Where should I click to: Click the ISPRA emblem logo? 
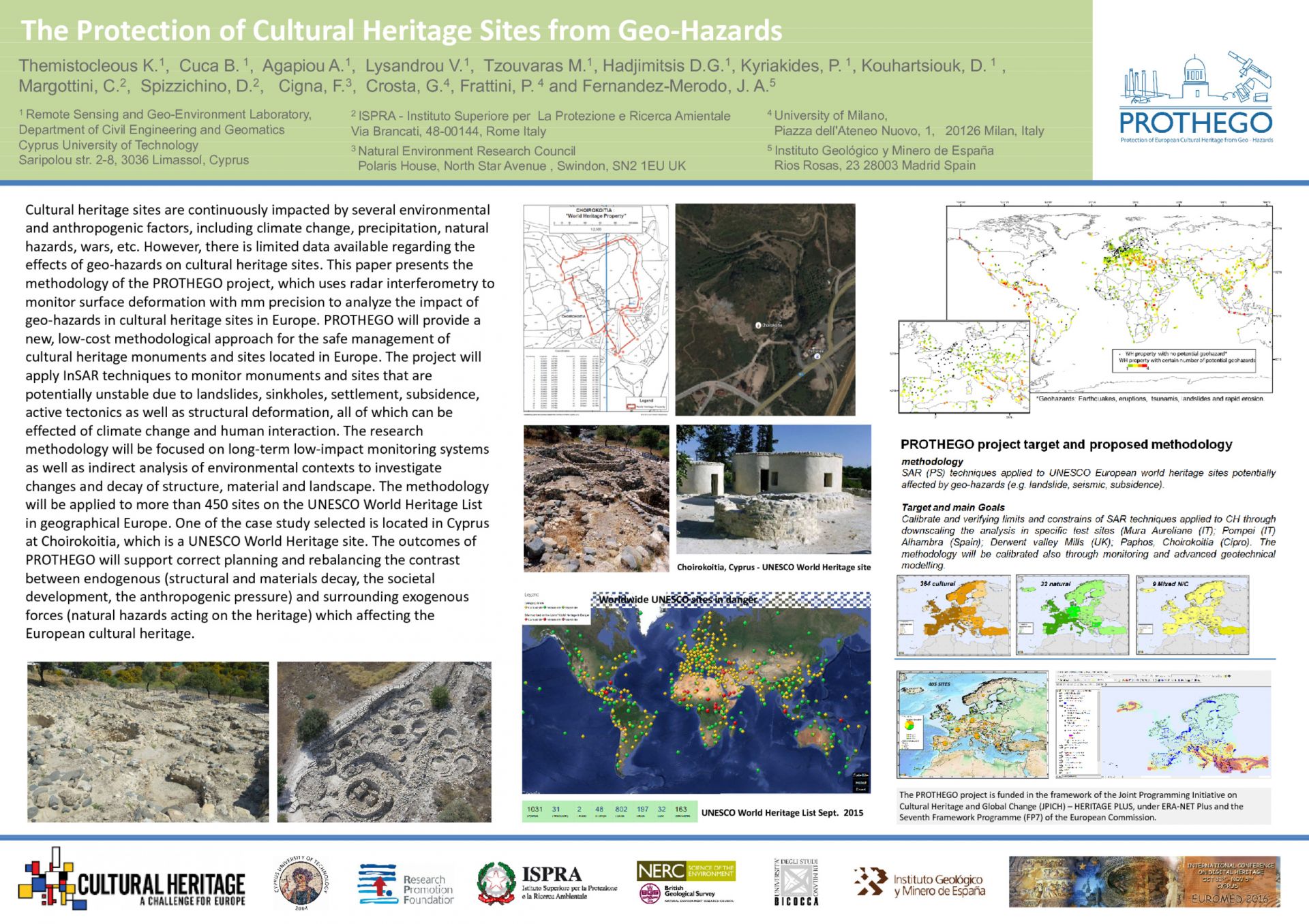click(547, 883)
